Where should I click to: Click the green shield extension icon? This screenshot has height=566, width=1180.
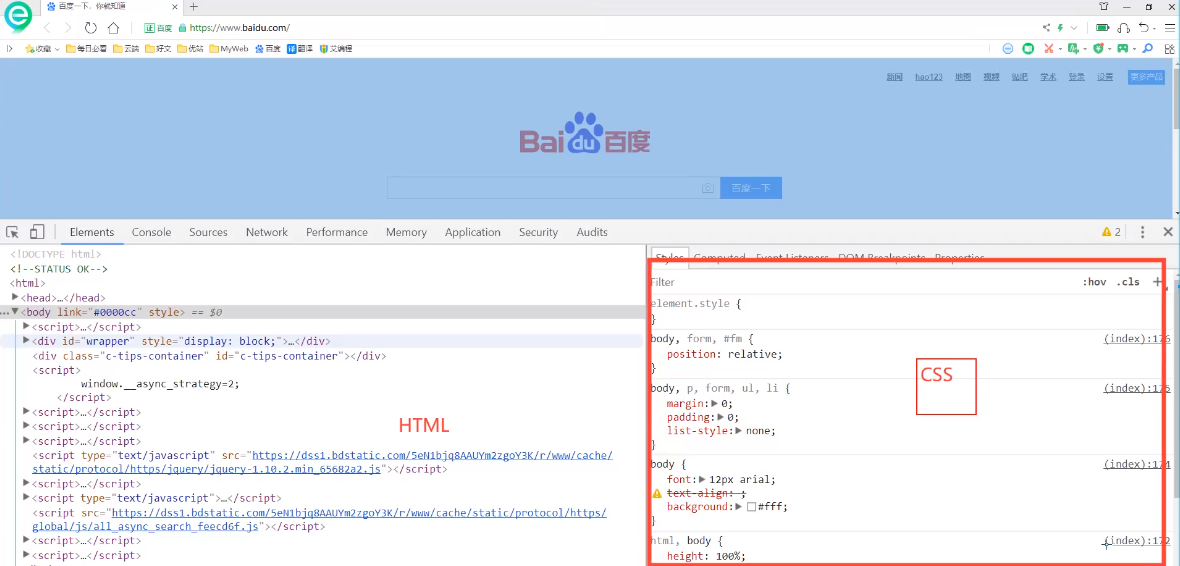point(1098,48)
